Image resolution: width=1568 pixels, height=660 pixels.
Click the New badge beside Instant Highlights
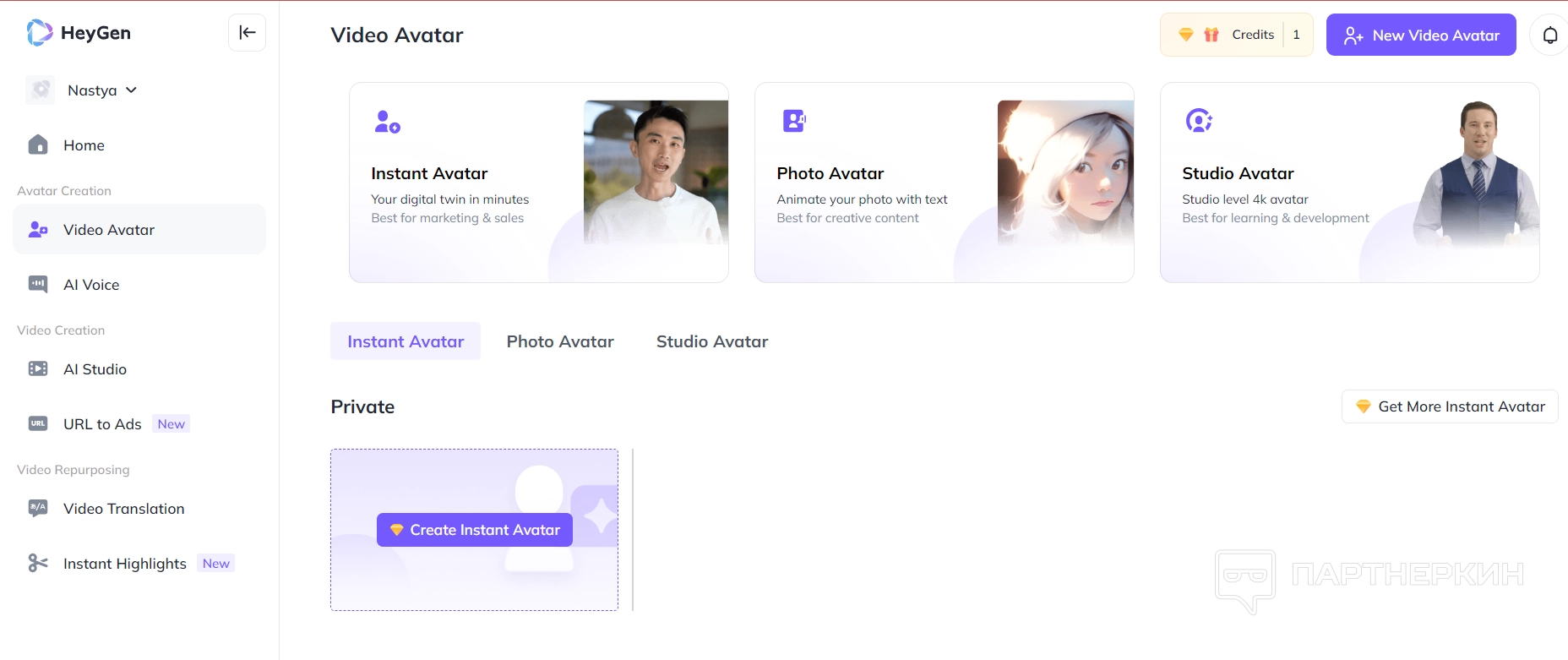pyautogui.click(x=216, y=564)
